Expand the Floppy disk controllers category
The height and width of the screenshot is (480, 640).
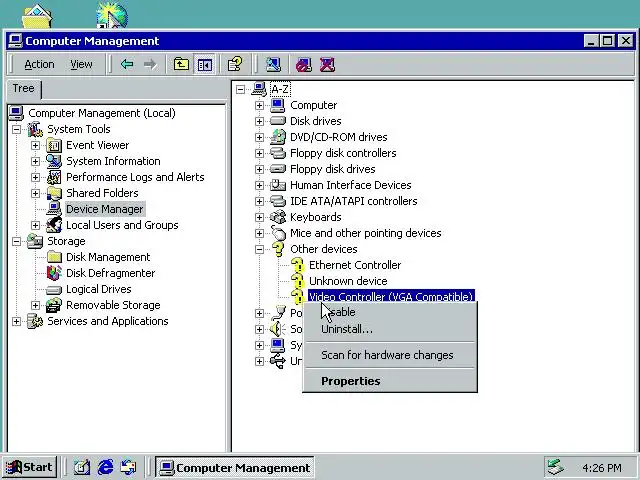[259, 153]
